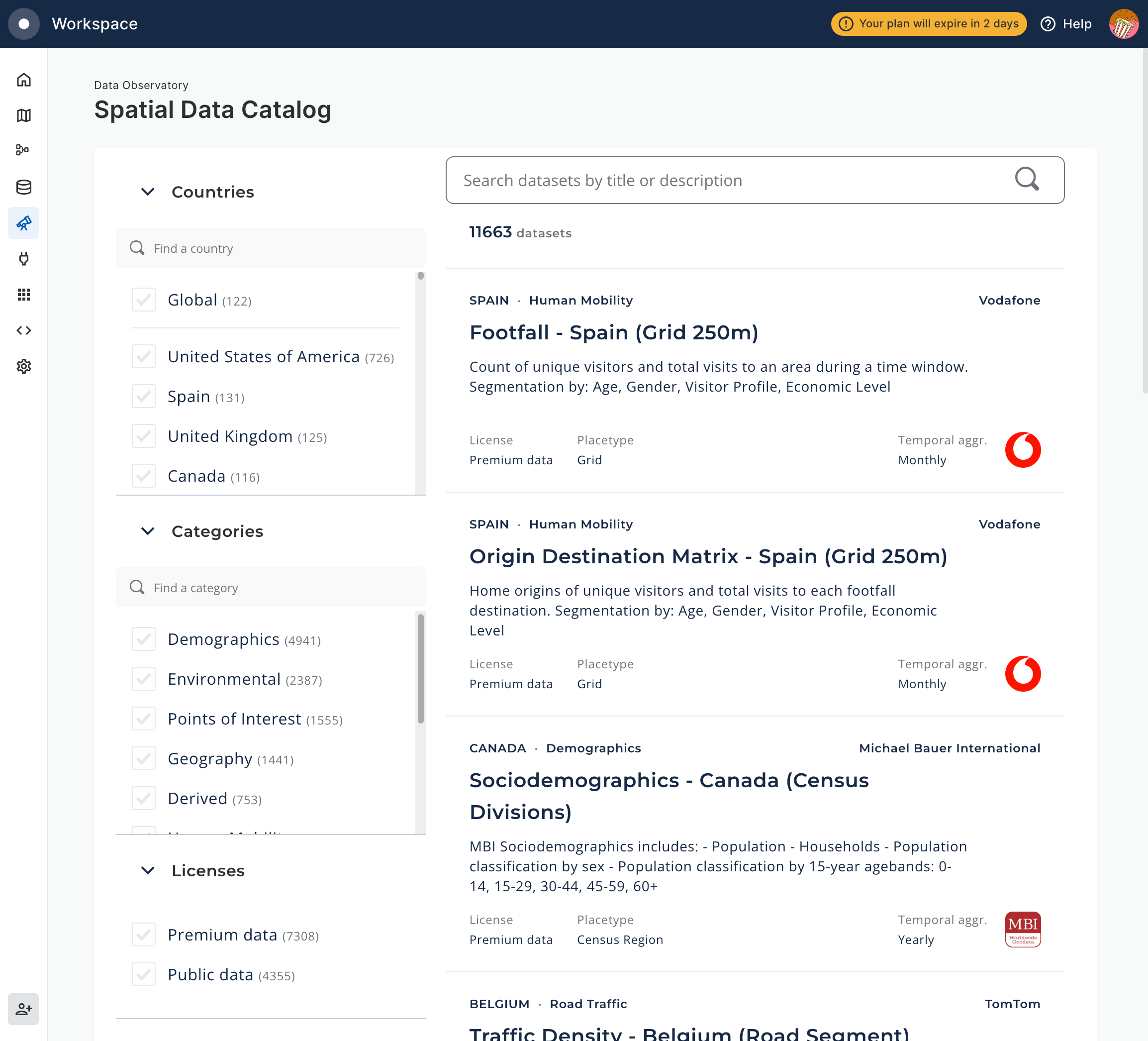1148x1041 pixels.
Task: Open the Workflows icon in the sidebar
Action: click(x=23, y=150)
